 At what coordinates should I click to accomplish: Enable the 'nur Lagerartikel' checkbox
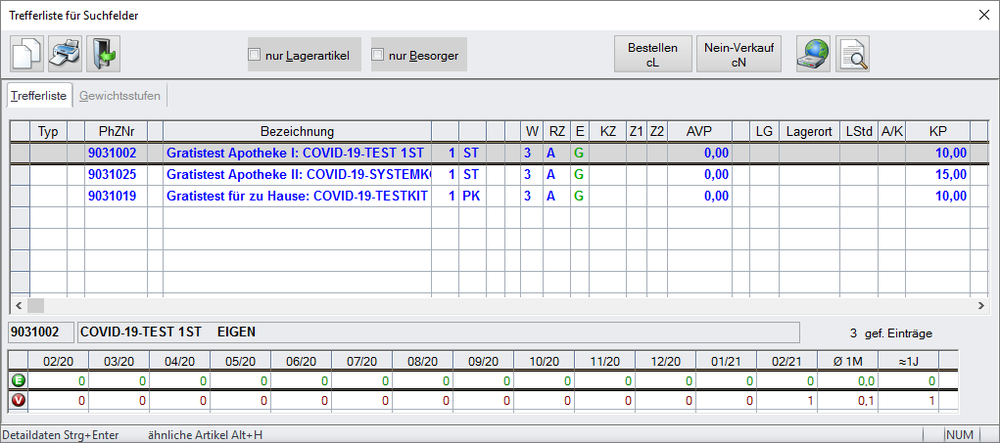255,55
